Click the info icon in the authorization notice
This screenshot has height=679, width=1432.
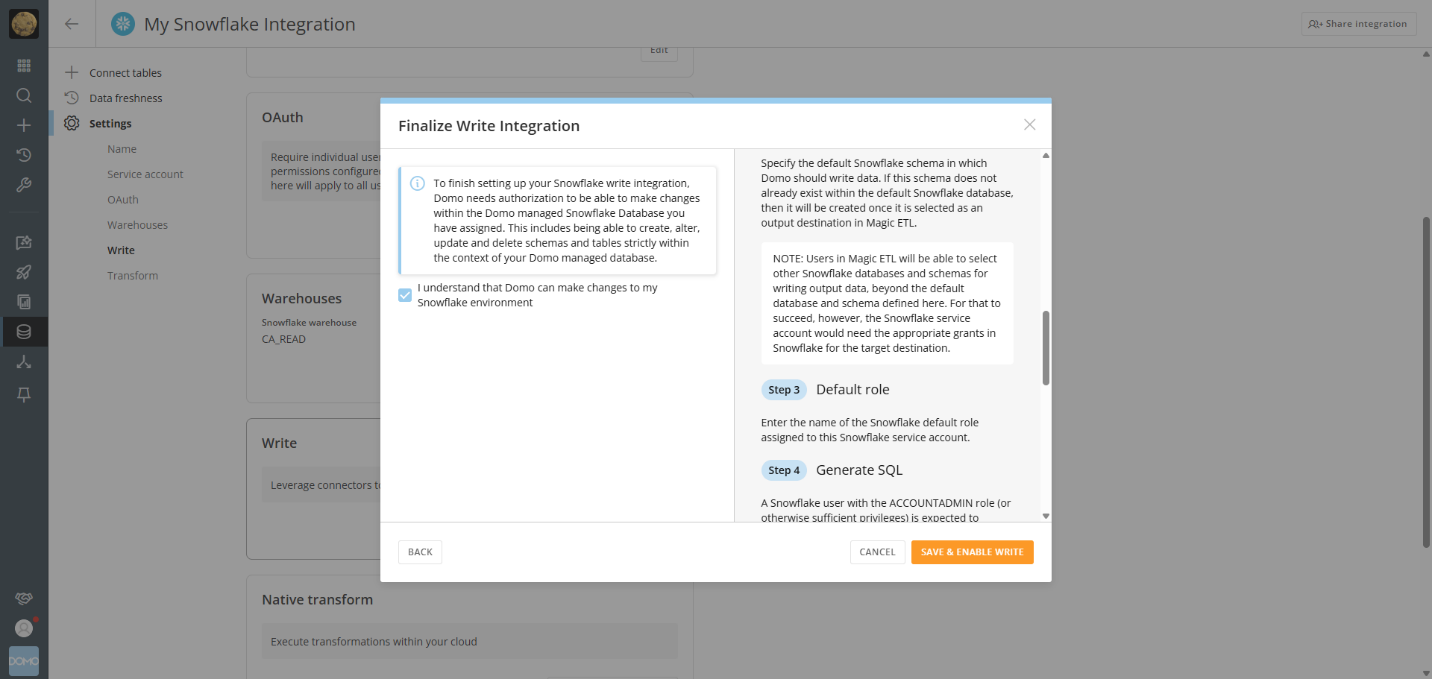(x=418, y=184)
